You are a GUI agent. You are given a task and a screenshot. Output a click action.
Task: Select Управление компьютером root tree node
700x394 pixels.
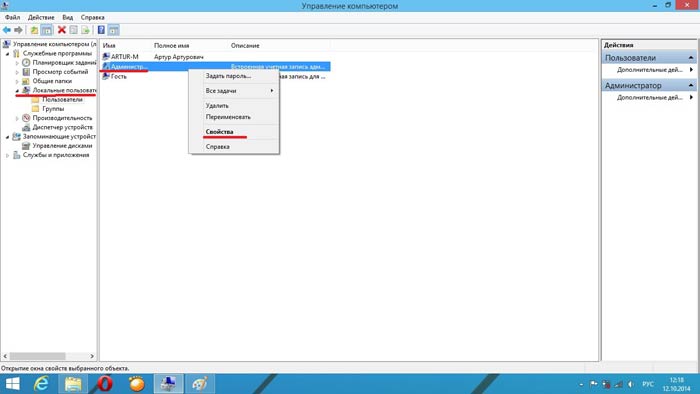[x=54, y=44]
